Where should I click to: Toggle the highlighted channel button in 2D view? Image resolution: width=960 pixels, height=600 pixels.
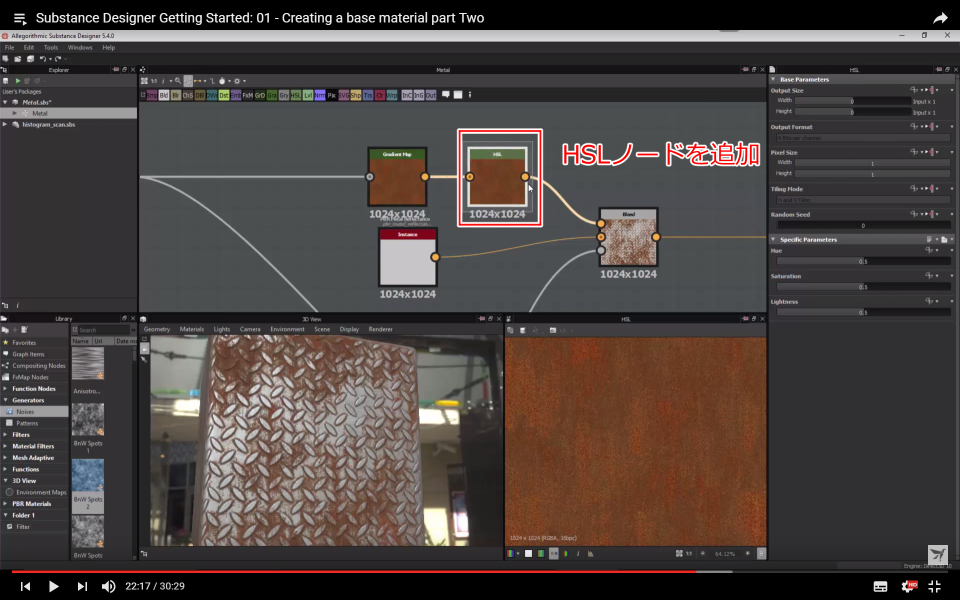tap(554, 553)
